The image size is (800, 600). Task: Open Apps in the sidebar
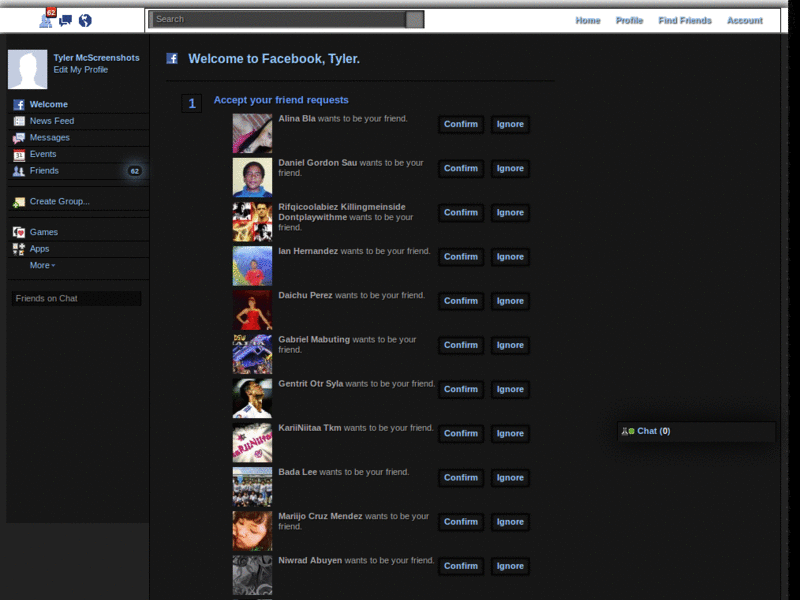click(39, 249)
